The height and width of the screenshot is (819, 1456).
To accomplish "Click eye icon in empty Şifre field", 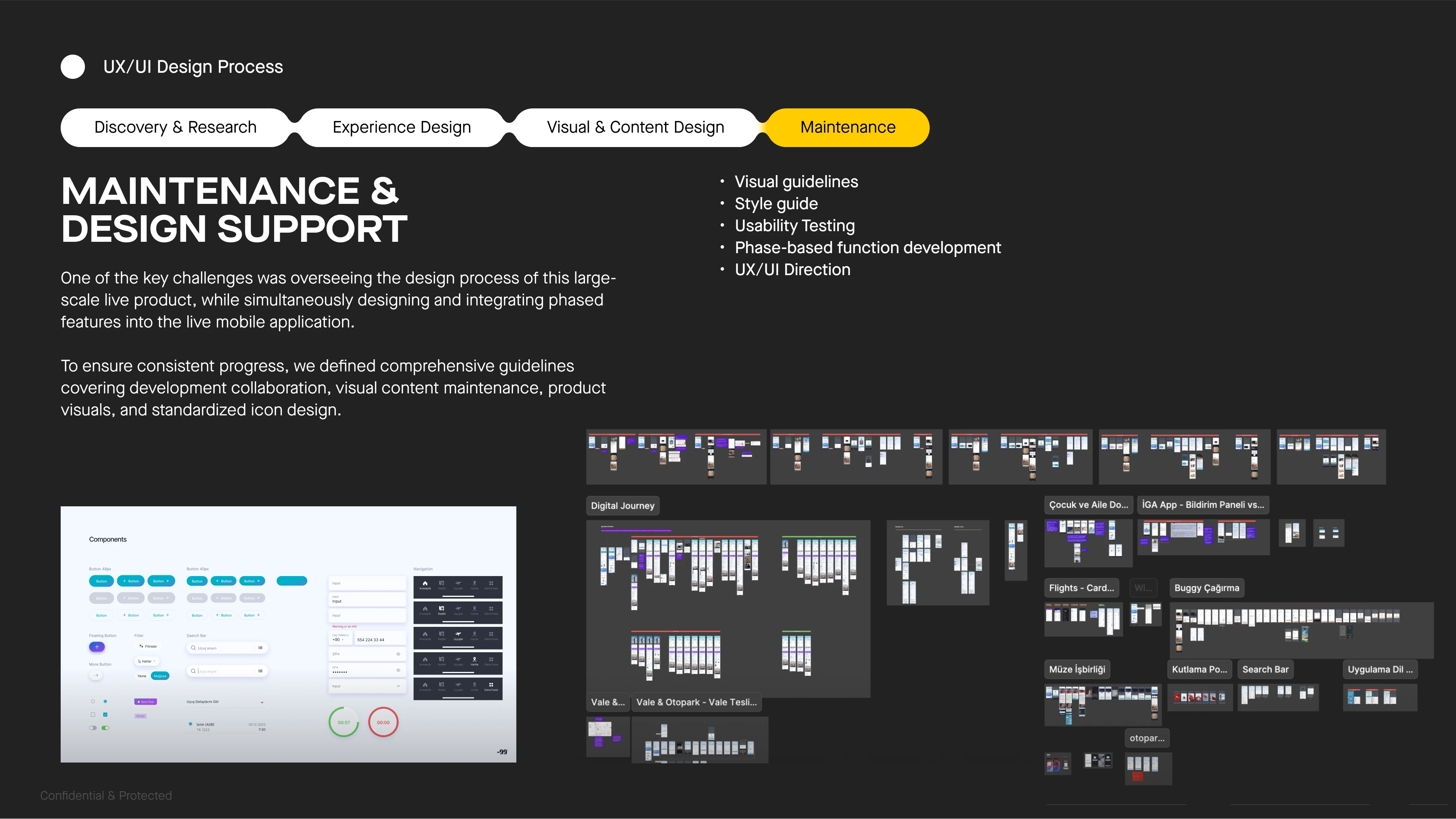I will 398,654.
